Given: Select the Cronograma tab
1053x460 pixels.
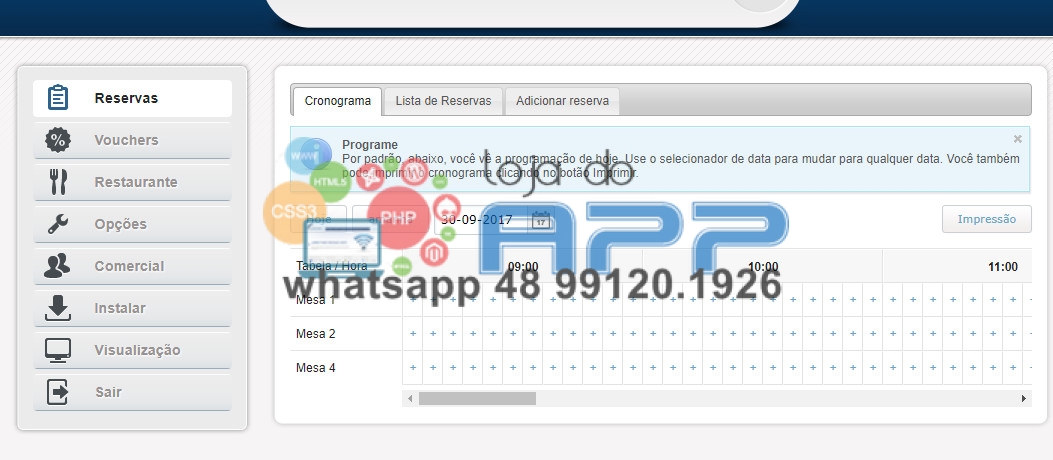Looking at the screenshot, I should pos(338,101).
